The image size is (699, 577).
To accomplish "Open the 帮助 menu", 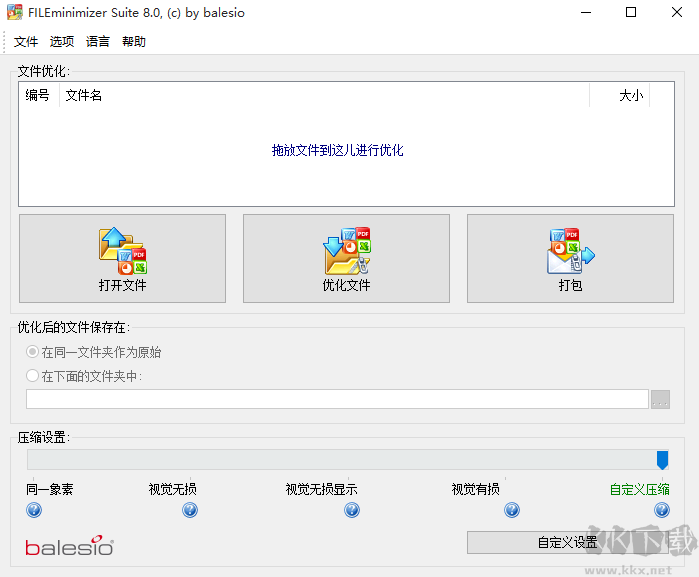I will (134, 42).
